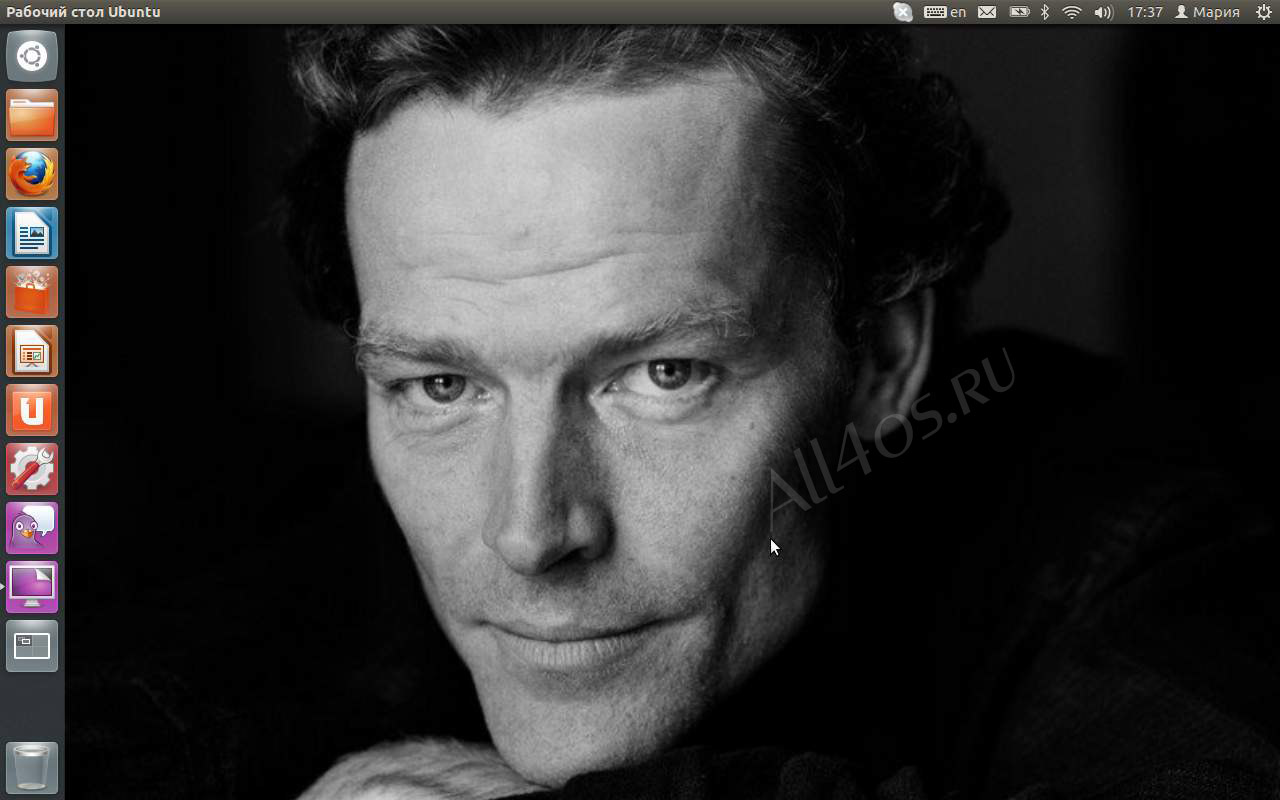Open the Trash at launcher bottom
The image size is (1280, 800).
pyautogui.click(x=32, y=767)
